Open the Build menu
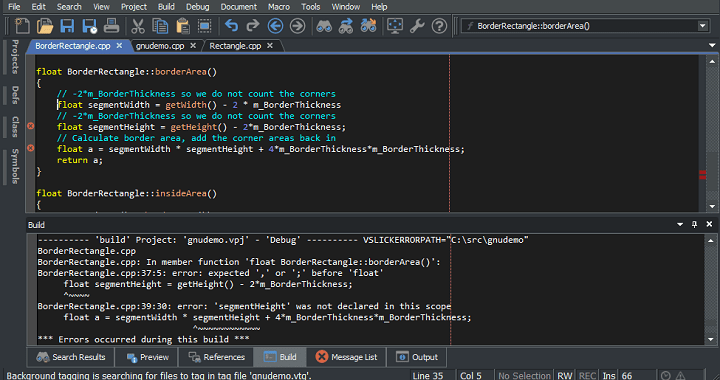The image size is (720, 380). point(166,7)
